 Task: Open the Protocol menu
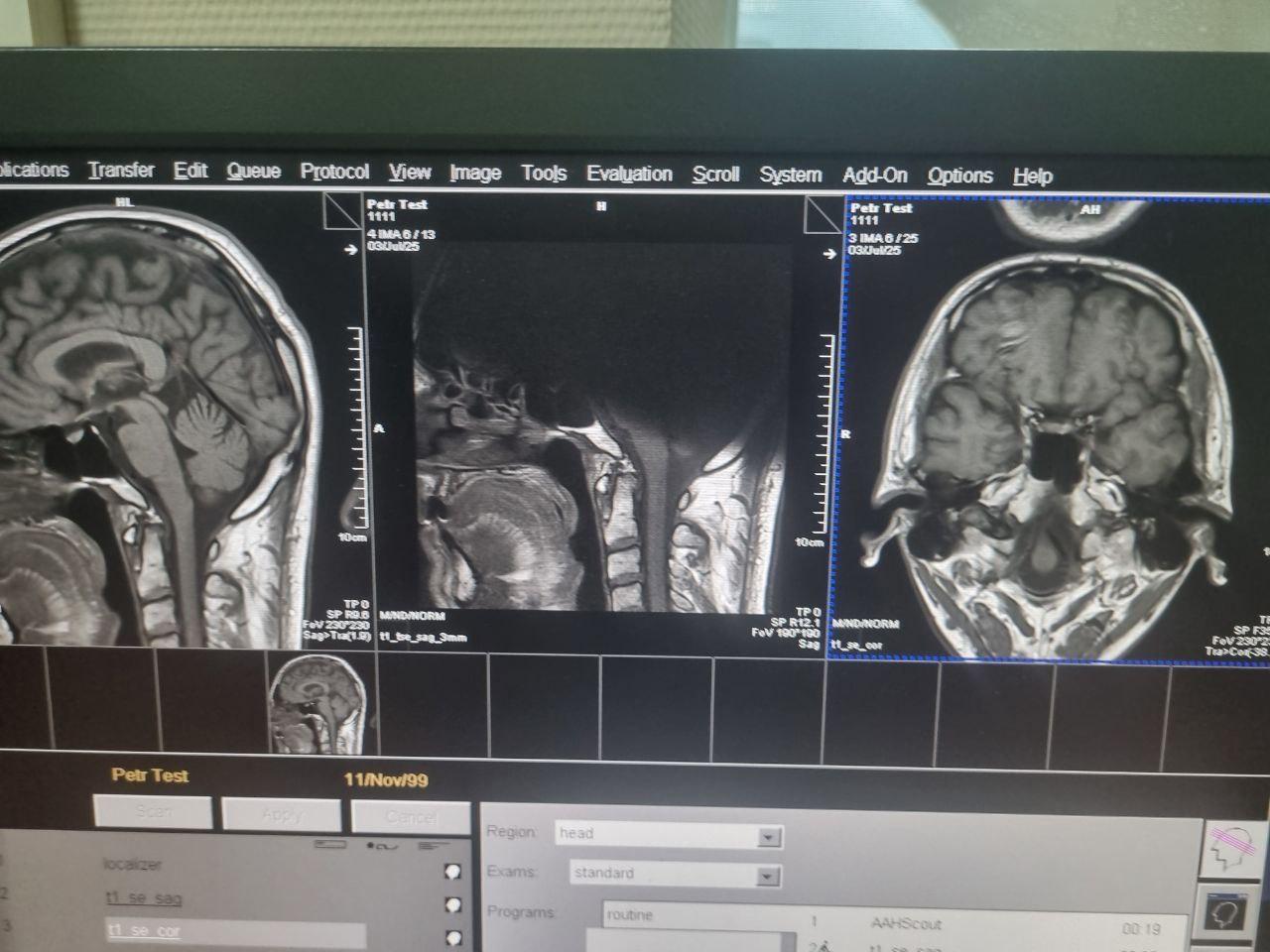(334, 172)
